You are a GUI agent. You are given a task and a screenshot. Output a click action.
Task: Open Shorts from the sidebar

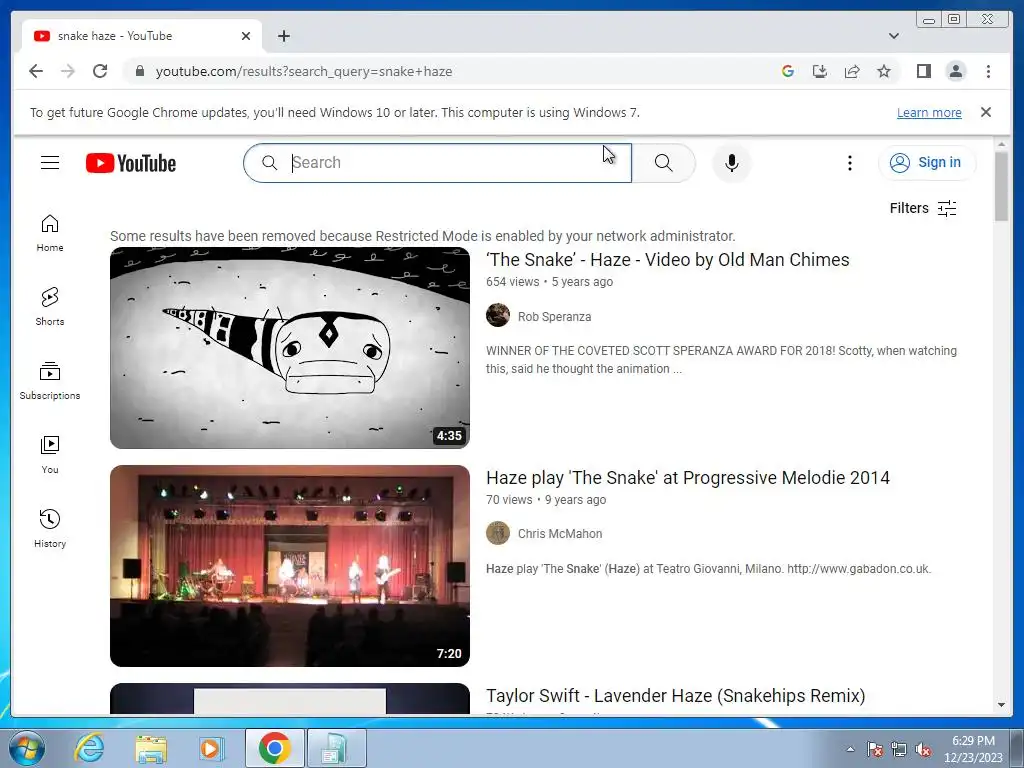pyautogui.click(x=50, y=308)
